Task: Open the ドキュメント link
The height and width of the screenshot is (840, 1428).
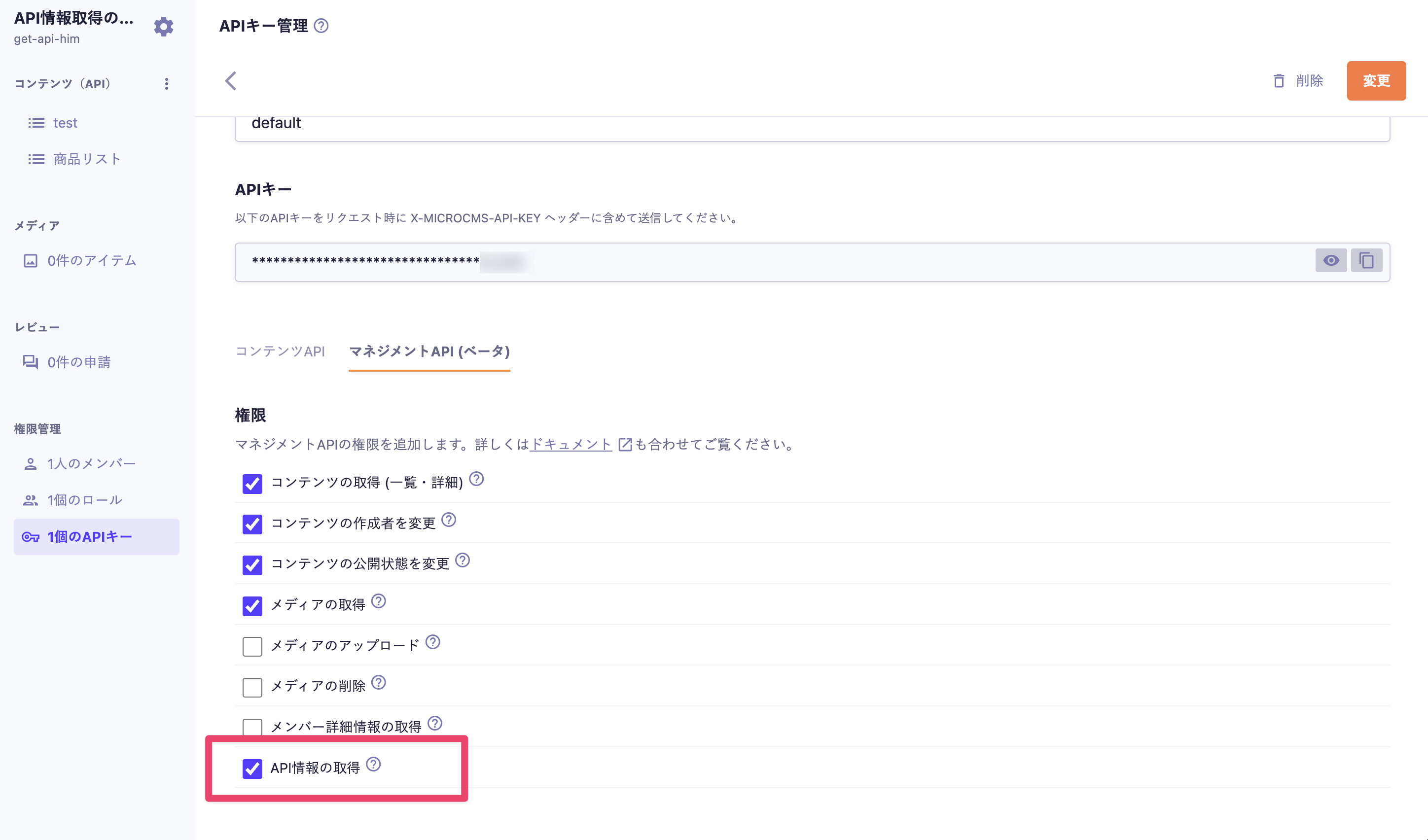Action: [x=570, y=444]
